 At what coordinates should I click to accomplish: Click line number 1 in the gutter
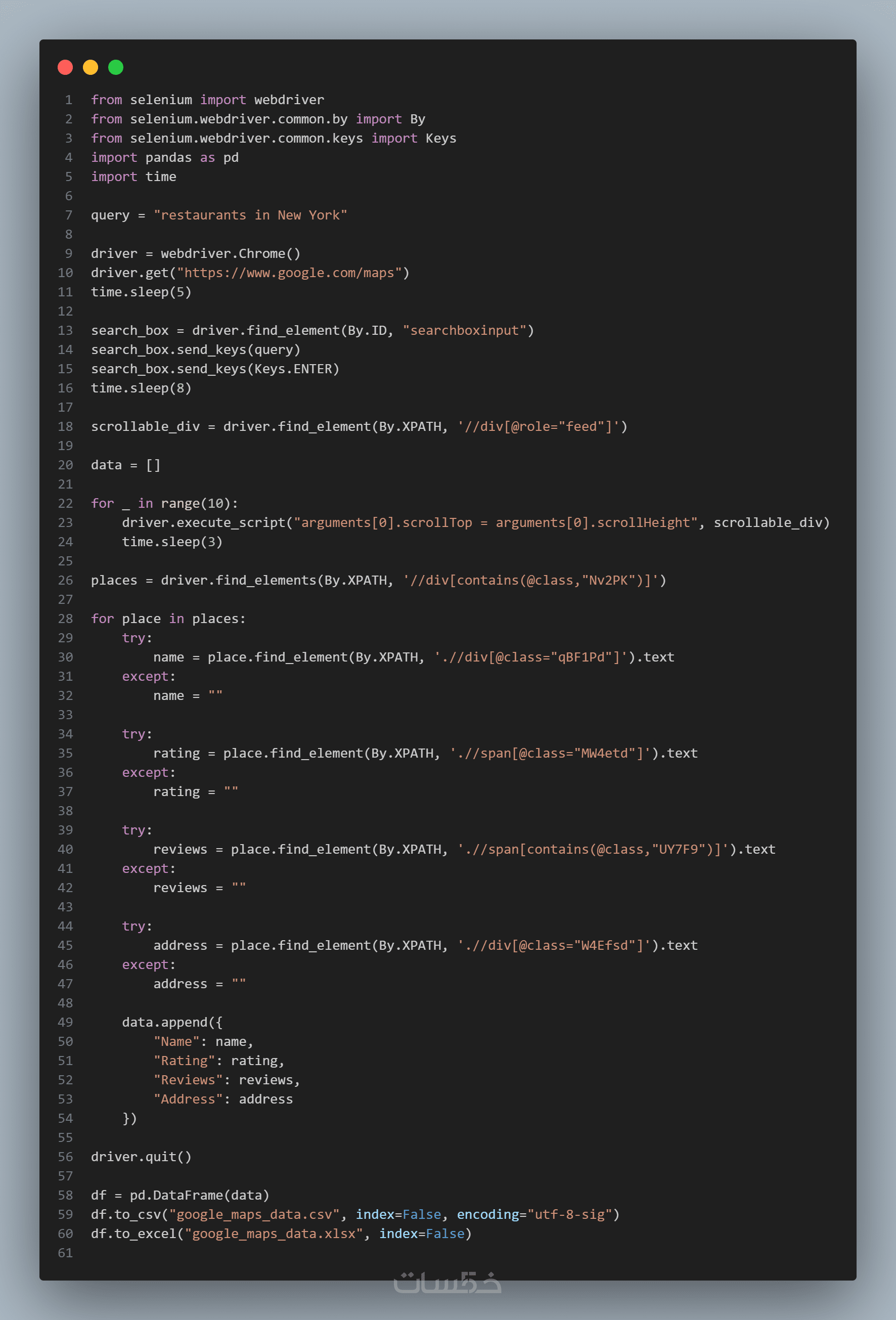pos(69,100)
